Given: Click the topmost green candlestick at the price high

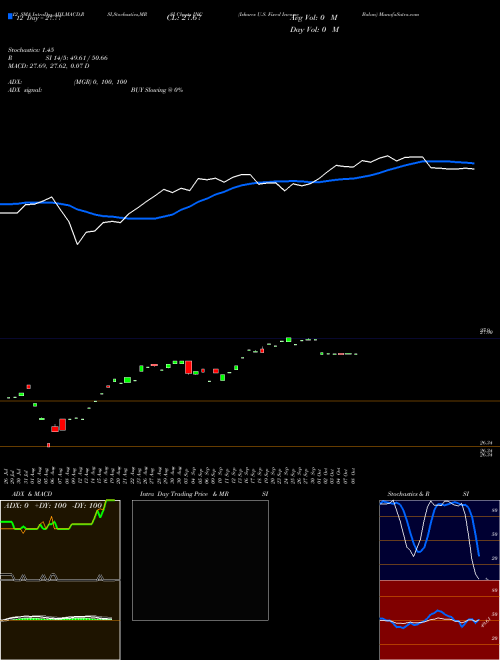Looking at the screenshot, I should (288, 339).
